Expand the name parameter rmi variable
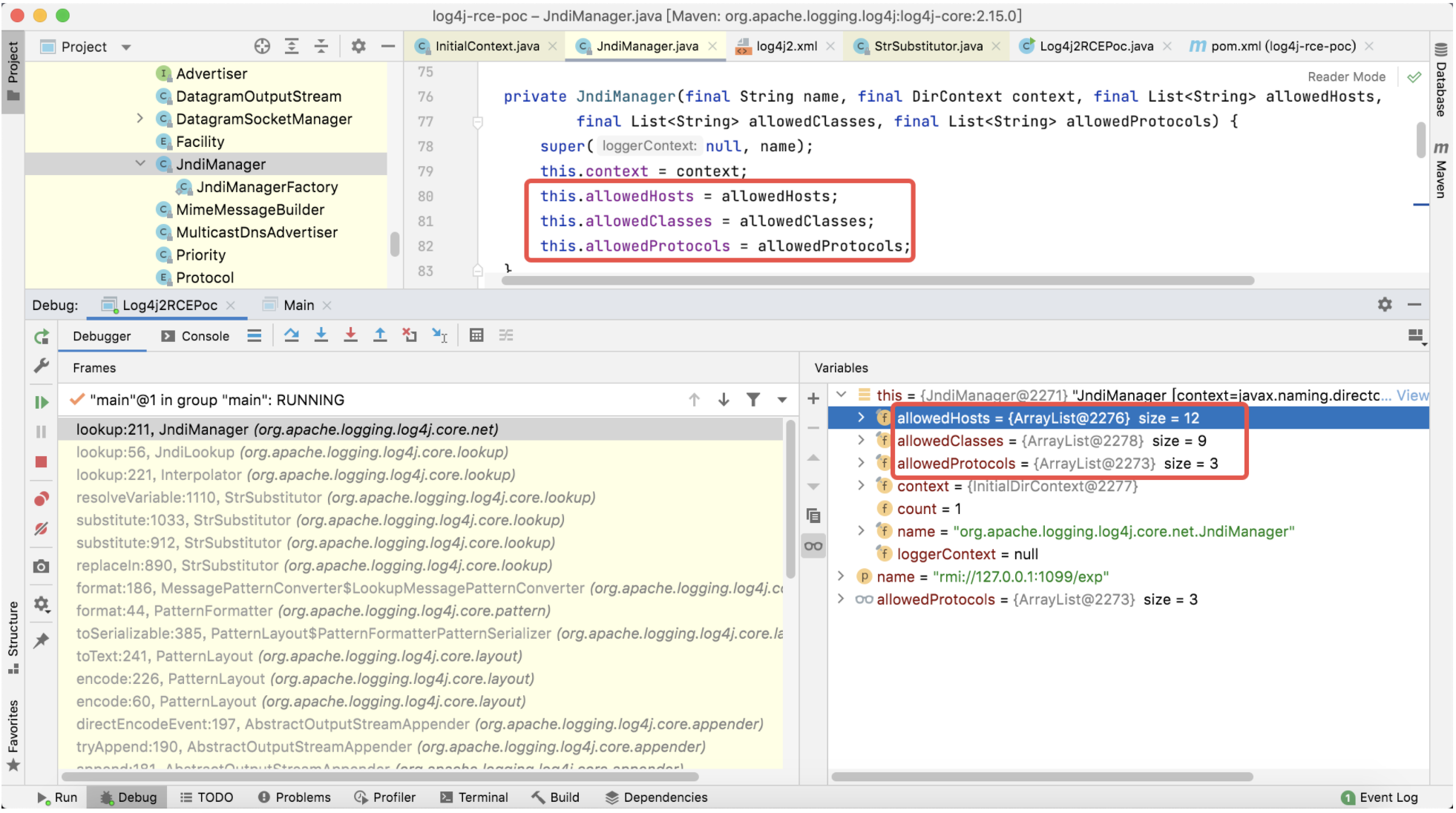Image resolution: width=1456 pixels, height=813 pixels. pyautogui.click(x=841, y=577)
